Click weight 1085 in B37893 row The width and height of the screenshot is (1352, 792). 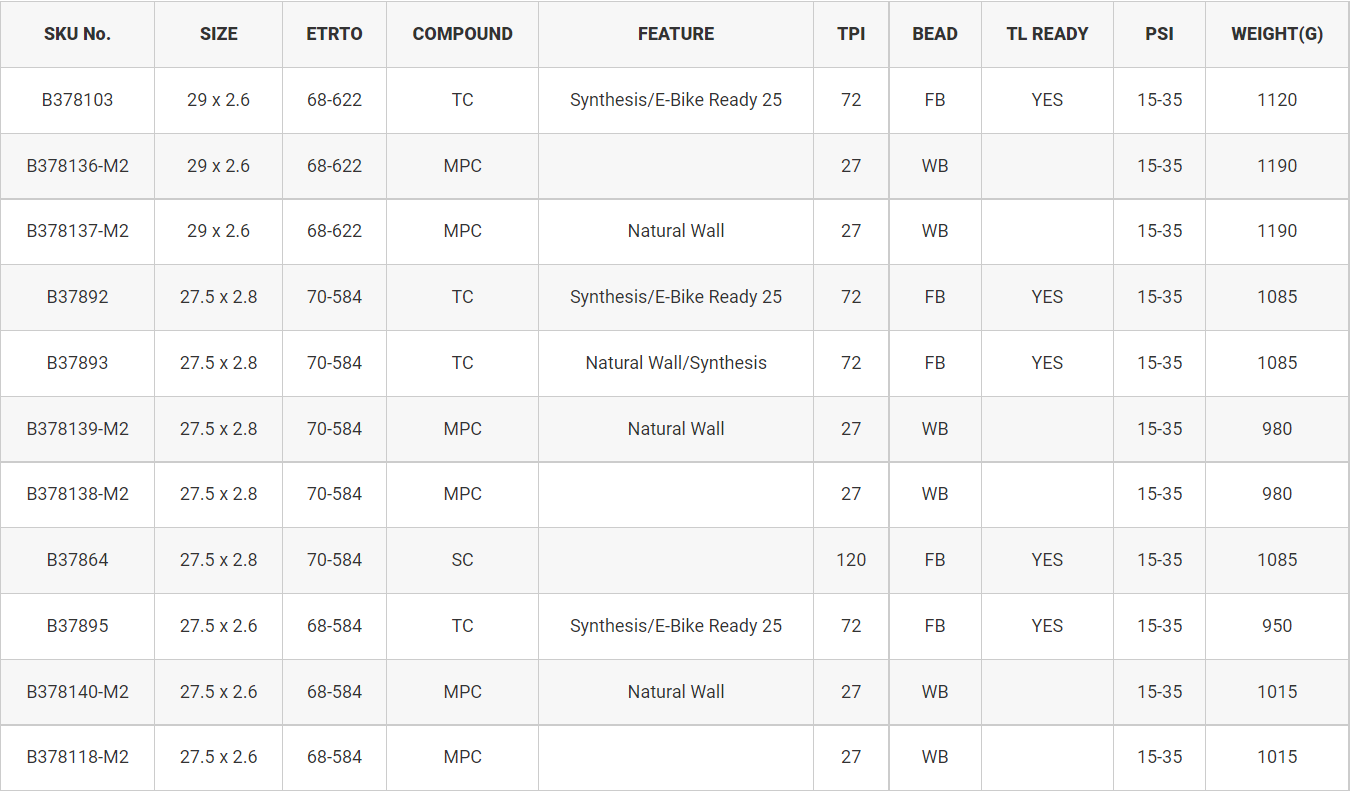pos(1277,363)
